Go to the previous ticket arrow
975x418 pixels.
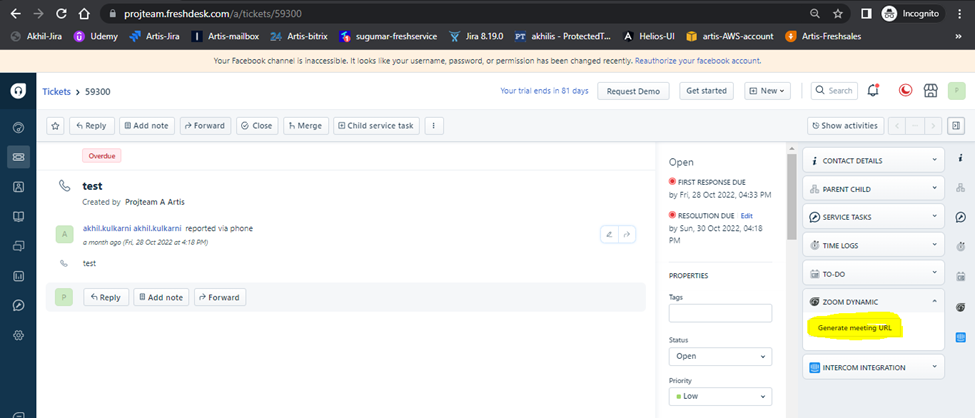897,126
